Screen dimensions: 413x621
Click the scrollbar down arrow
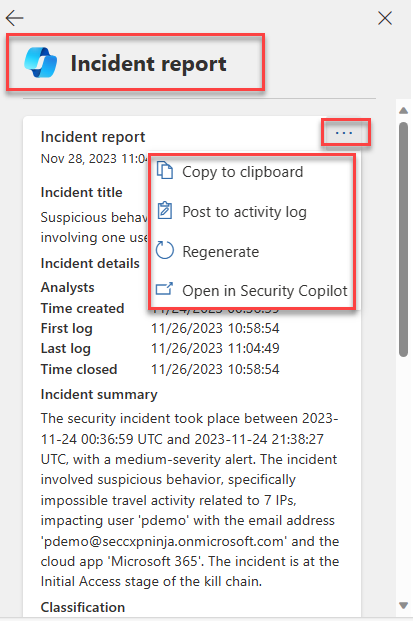click(403, 606)
